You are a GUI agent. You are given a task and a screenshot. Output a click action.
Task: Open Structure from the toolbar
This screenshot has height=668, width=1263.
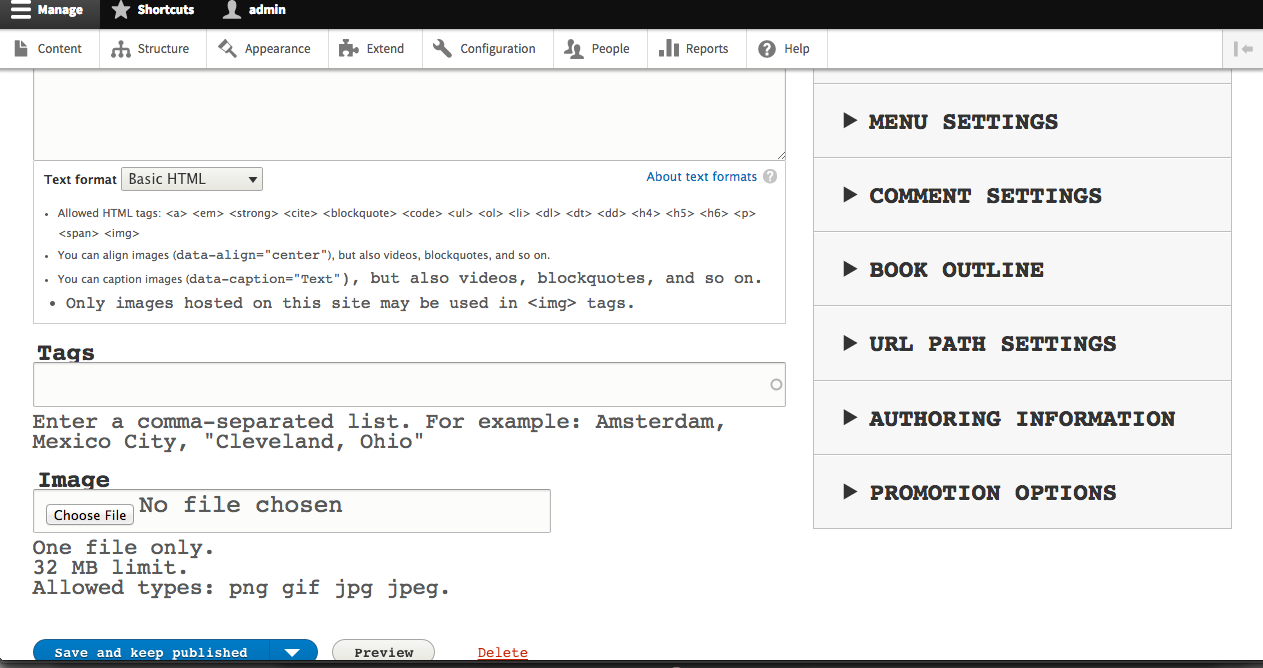[153, 48]
